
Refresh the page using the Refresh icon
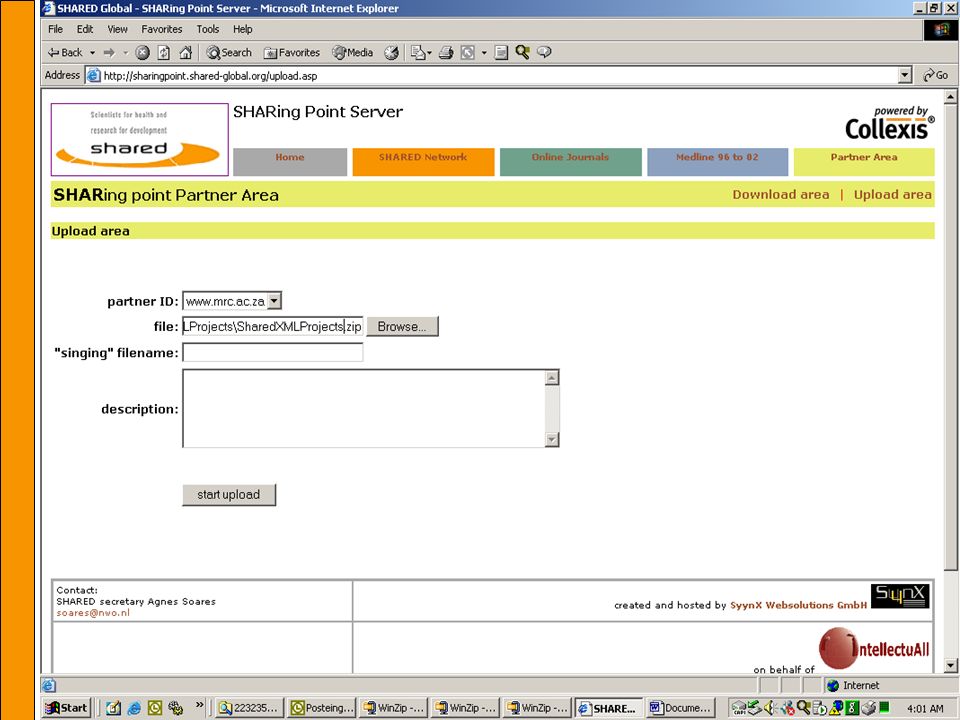[163, 53]
